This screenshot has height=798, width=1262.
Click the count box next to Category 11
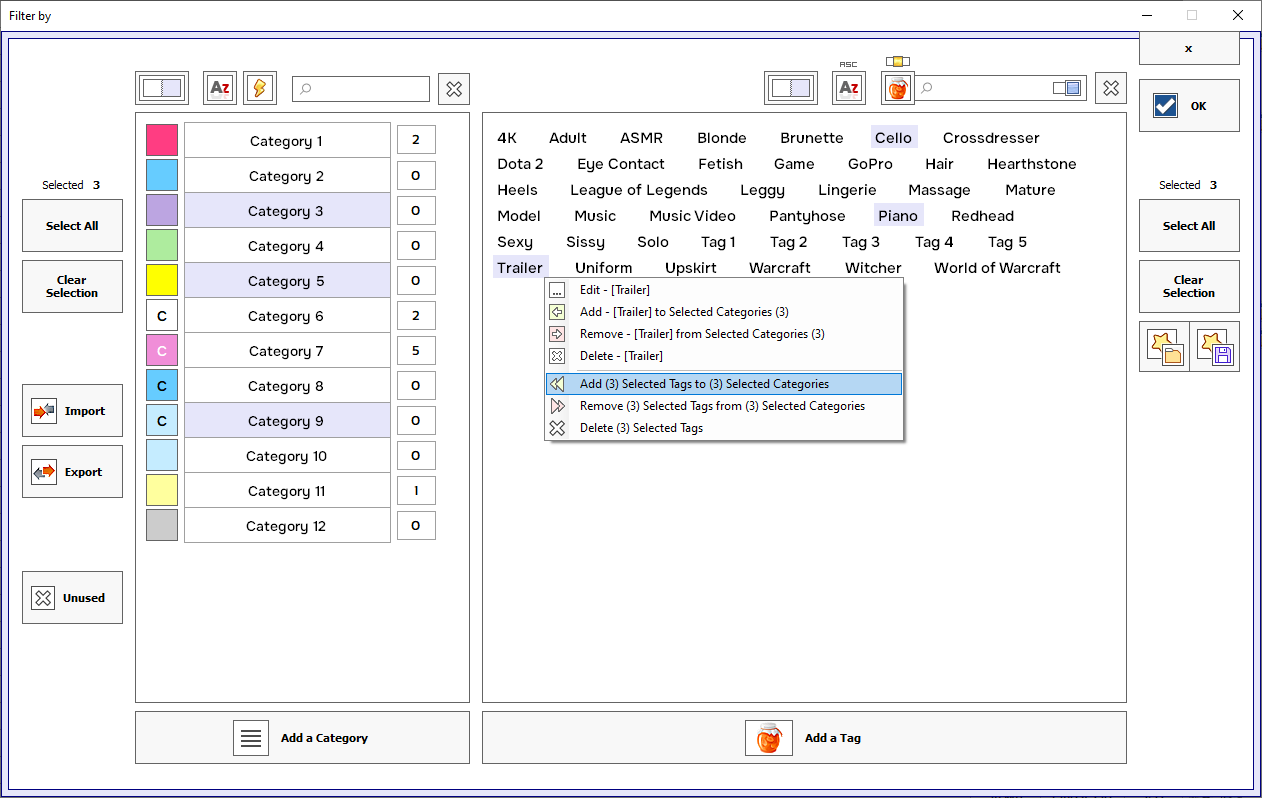(x=416, y=490)
